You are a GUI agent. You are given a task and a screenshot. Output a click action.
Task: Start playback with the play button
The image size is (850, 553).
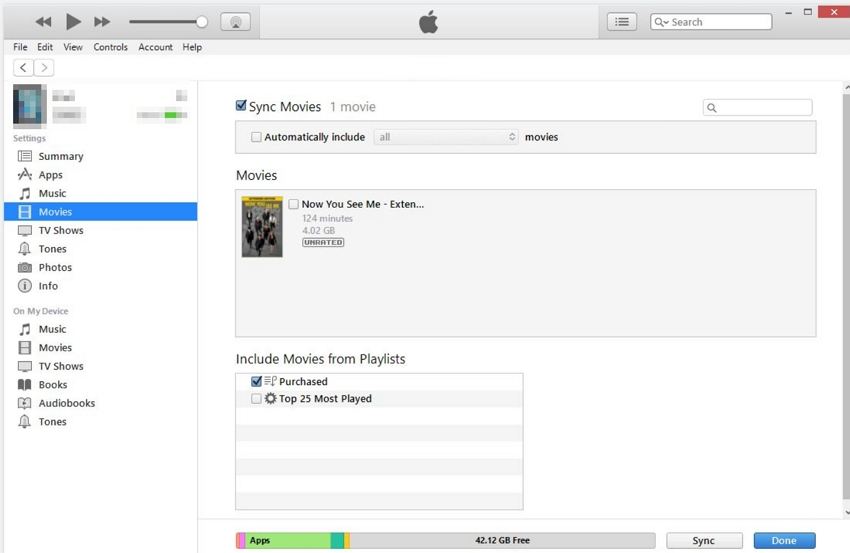[x=73, y=22]
